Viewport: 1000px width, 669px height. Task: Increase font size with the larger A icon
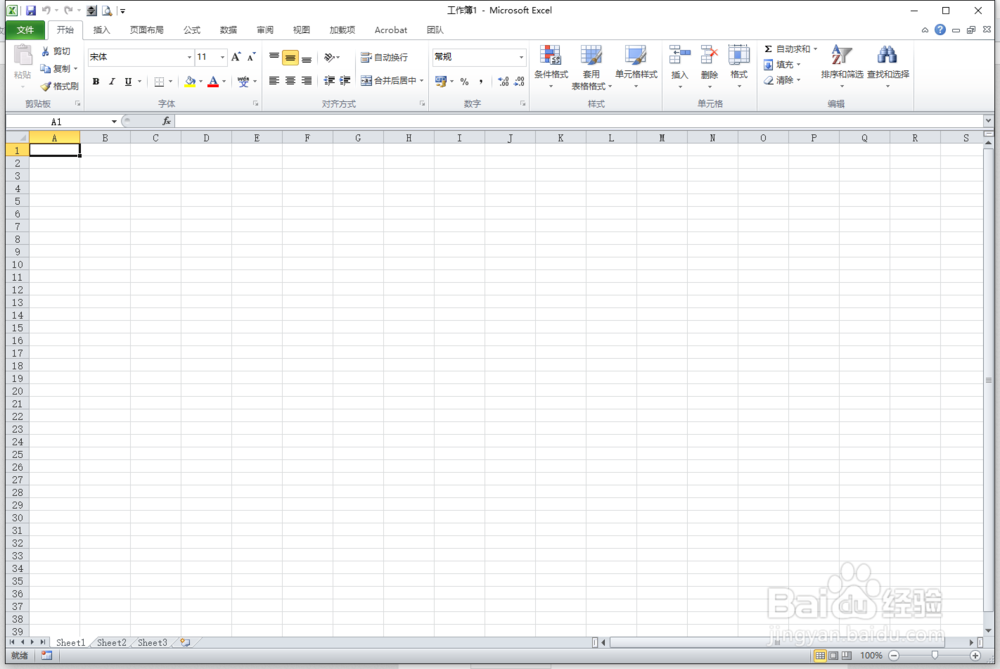point(236,57)
